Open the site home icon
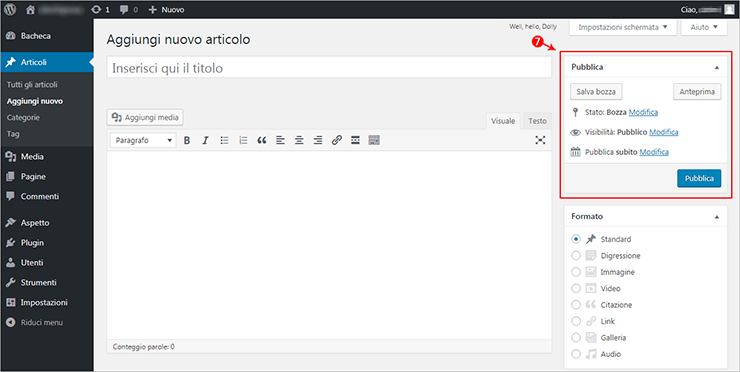Screen dimensions: 740x372 tap(31, 9)
